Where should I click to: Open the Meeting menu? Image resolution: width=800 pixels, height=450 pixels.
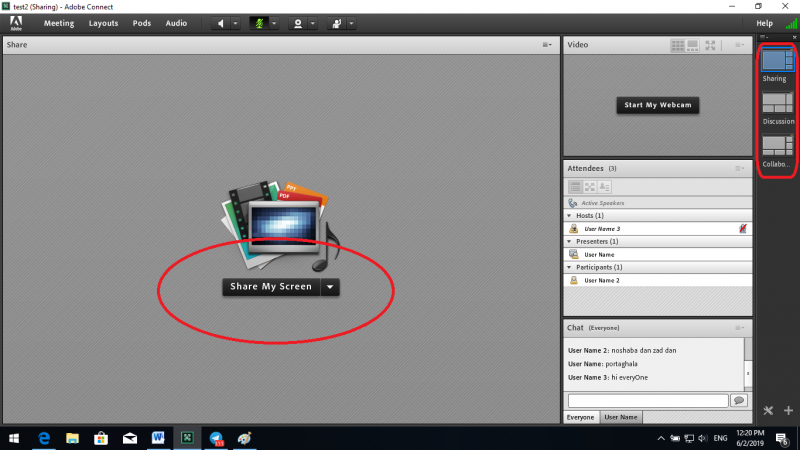[58, 22]
